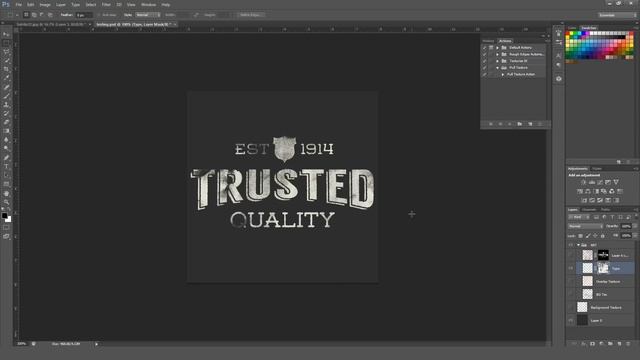640x360 pixels.
Task: Toggle visibility of Overlay Texture layer
Action: (x=571, y=281)
